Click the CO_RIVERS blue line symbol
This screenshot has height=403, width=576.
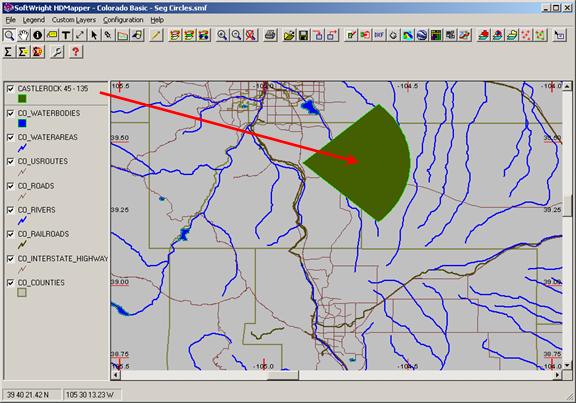pyautogui.click(x=22, y=220)
